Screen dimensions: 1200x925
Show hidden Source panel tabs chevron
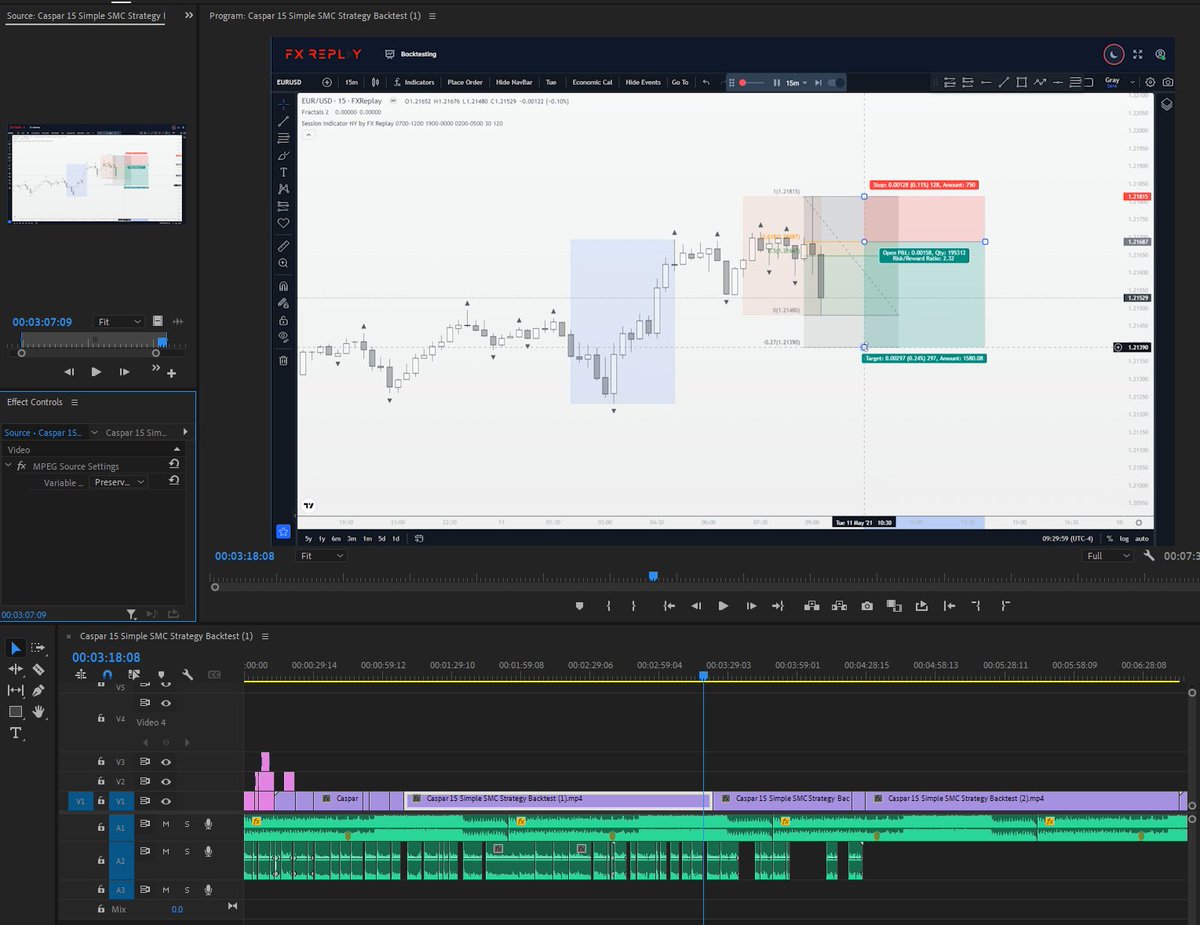[x=187, y=16]
